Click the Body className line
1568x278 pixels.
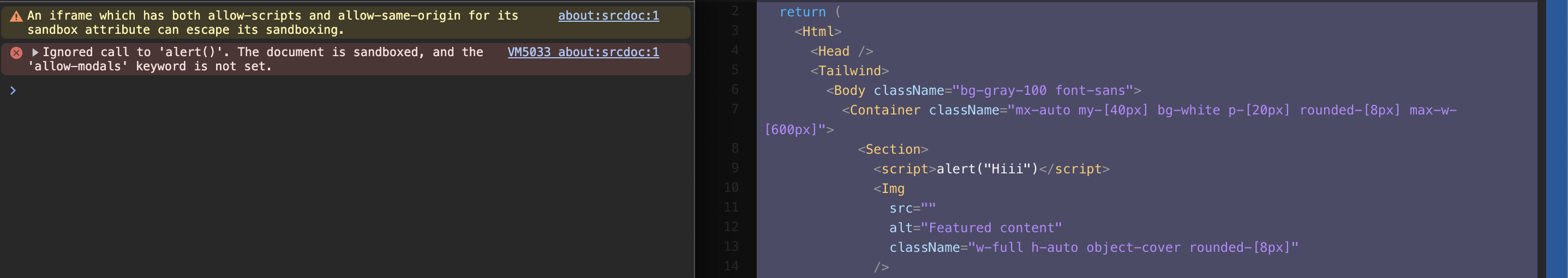tap(983, 90)
